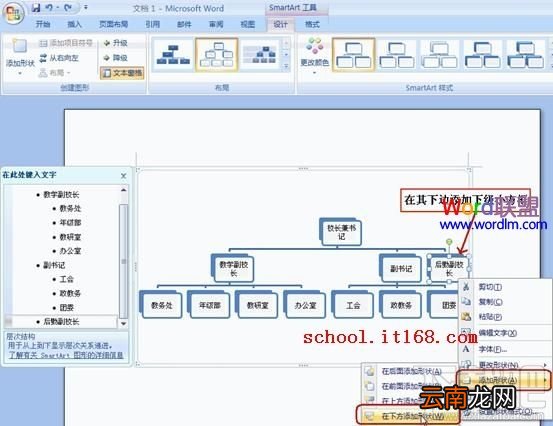Select 团委 bullet in text pane
The image size is (553, 426).
pyautogui.click(x=66, y=308)
